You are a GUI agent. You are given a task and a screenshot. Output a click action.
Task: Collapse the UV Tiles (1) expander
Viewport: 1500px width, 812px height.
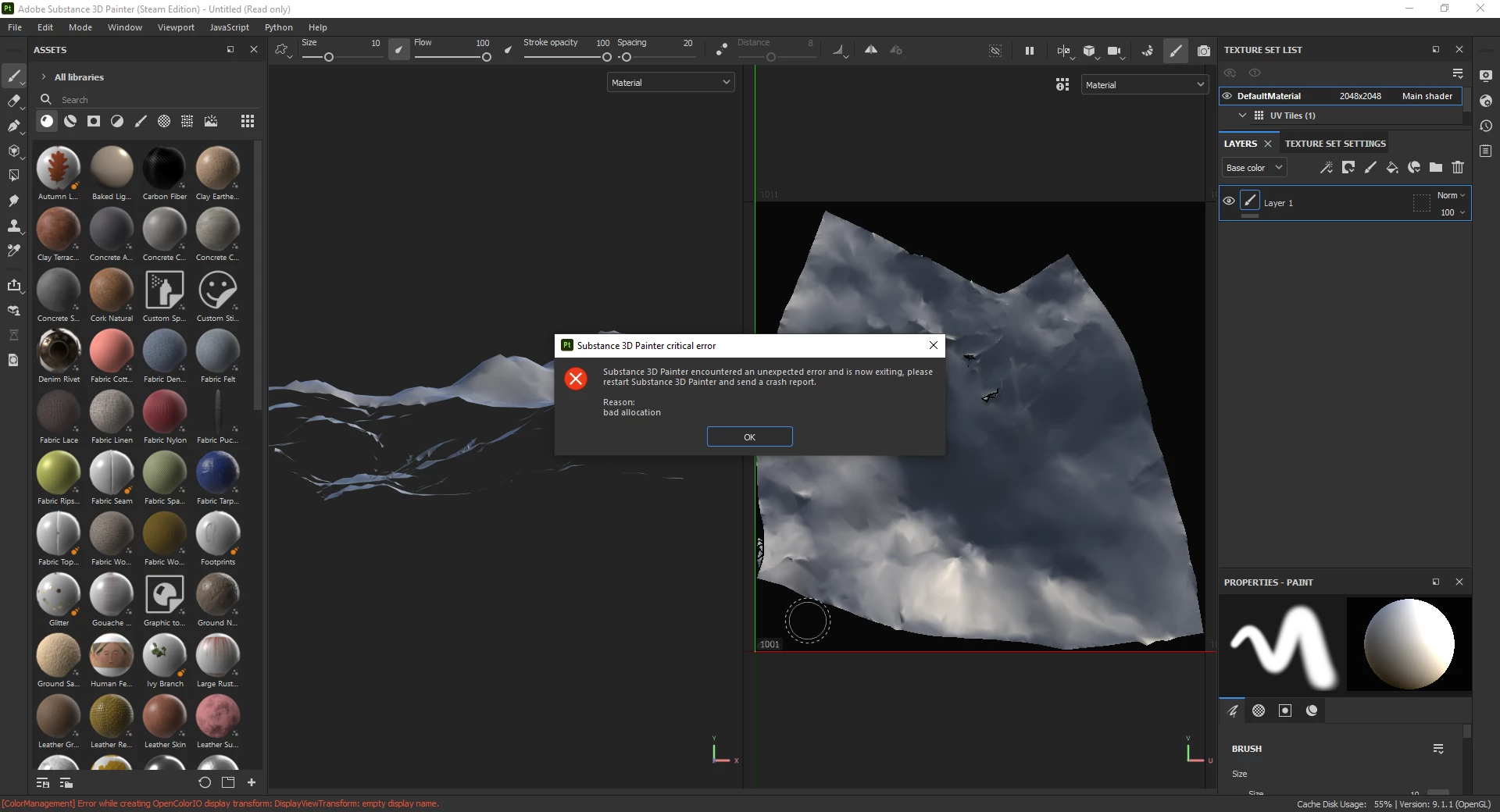point(1242,116)
